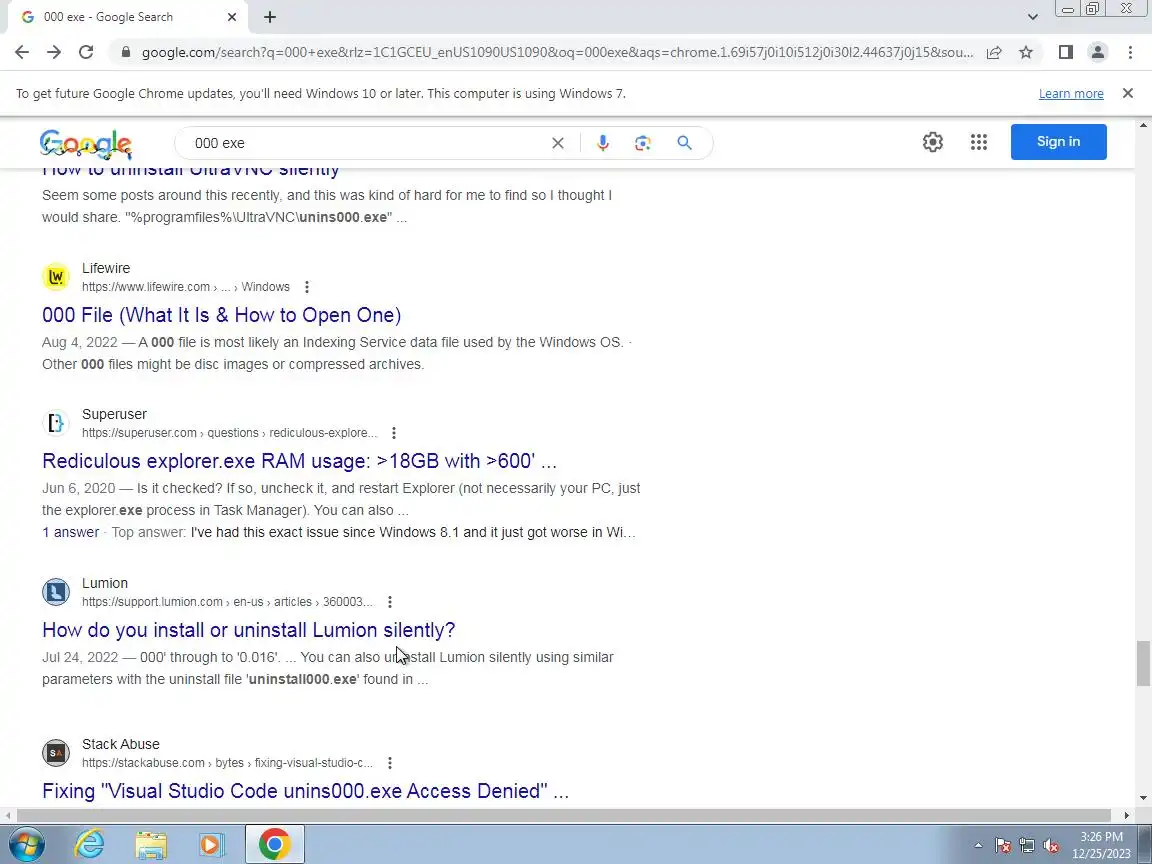This screenshot has width=1152, height=864.
Task: Dismiss the Chrome updates notification bar
Action: [x=1128, y=93]
